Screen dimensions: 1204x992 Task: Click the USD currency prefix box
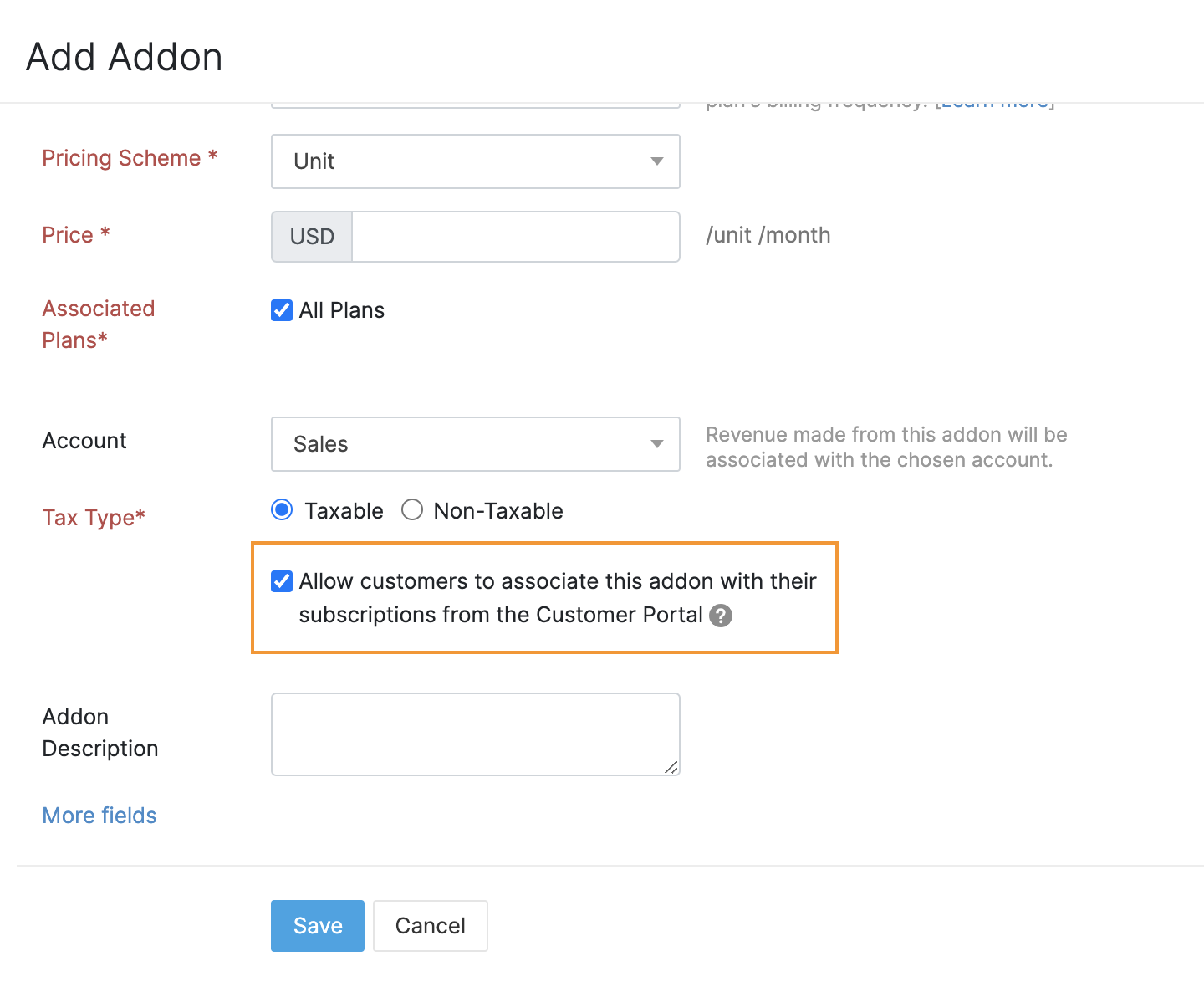tap(312, 237)
